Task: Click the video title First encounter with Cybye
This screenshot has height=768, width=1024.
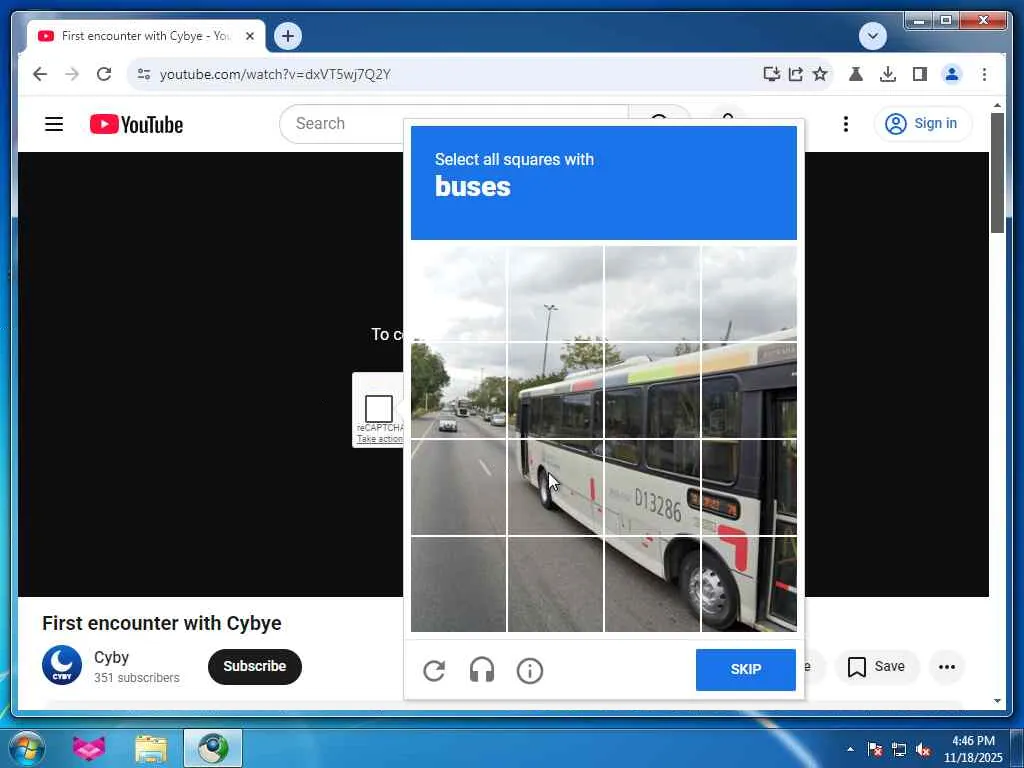Action: point(162,623)
